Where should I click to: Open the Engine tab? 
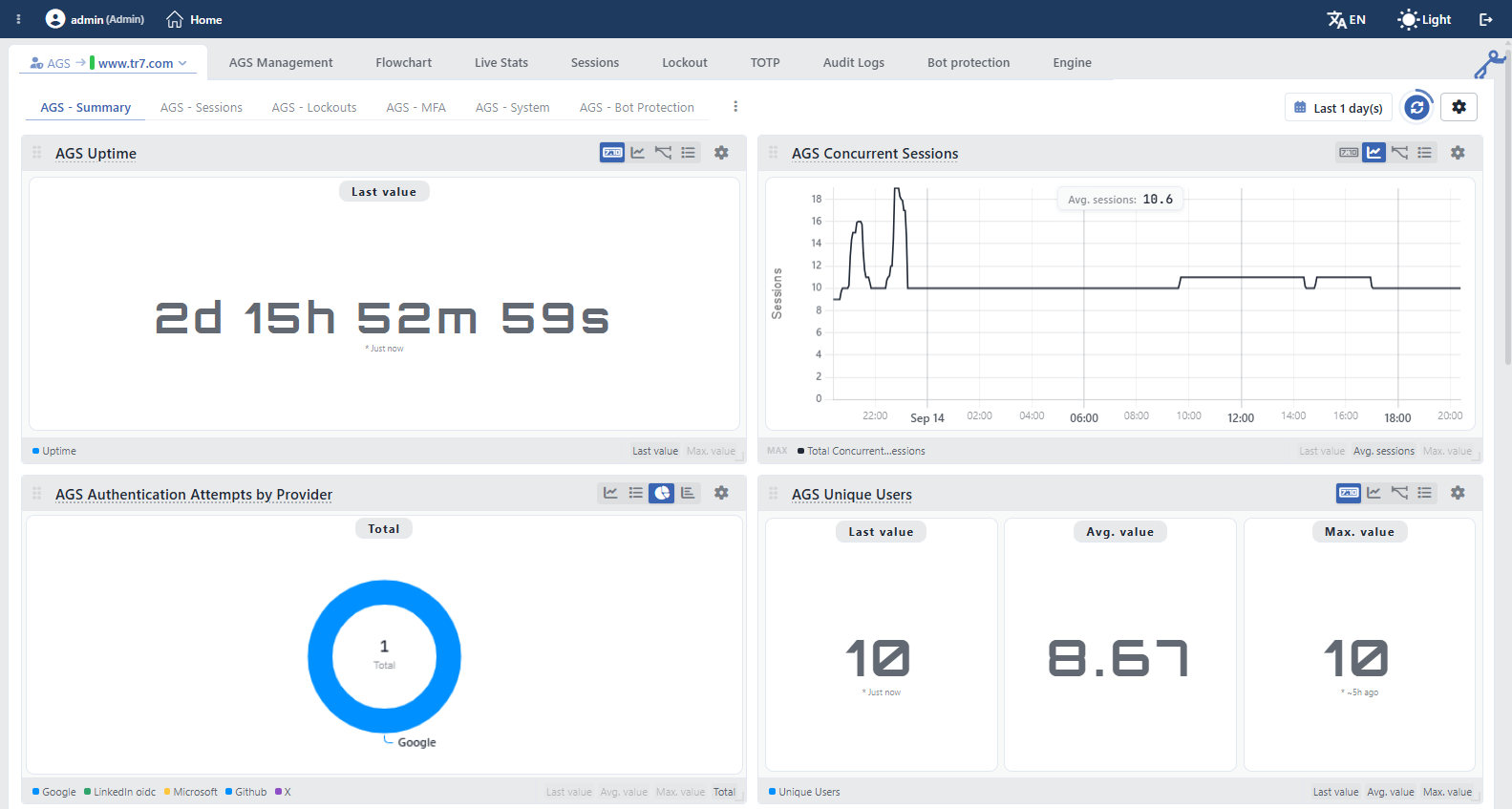coord(1072,62)
